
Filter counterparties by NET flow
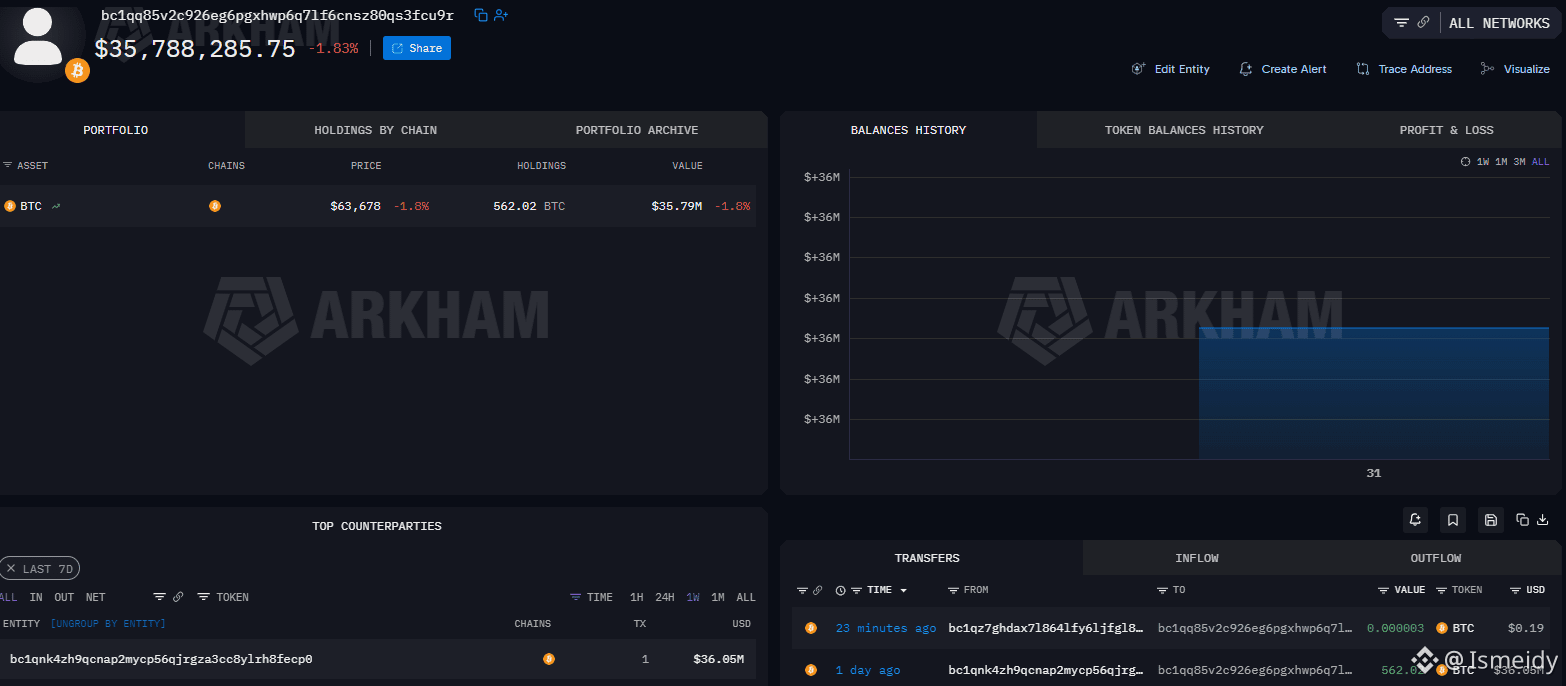[x=95, y=597]
